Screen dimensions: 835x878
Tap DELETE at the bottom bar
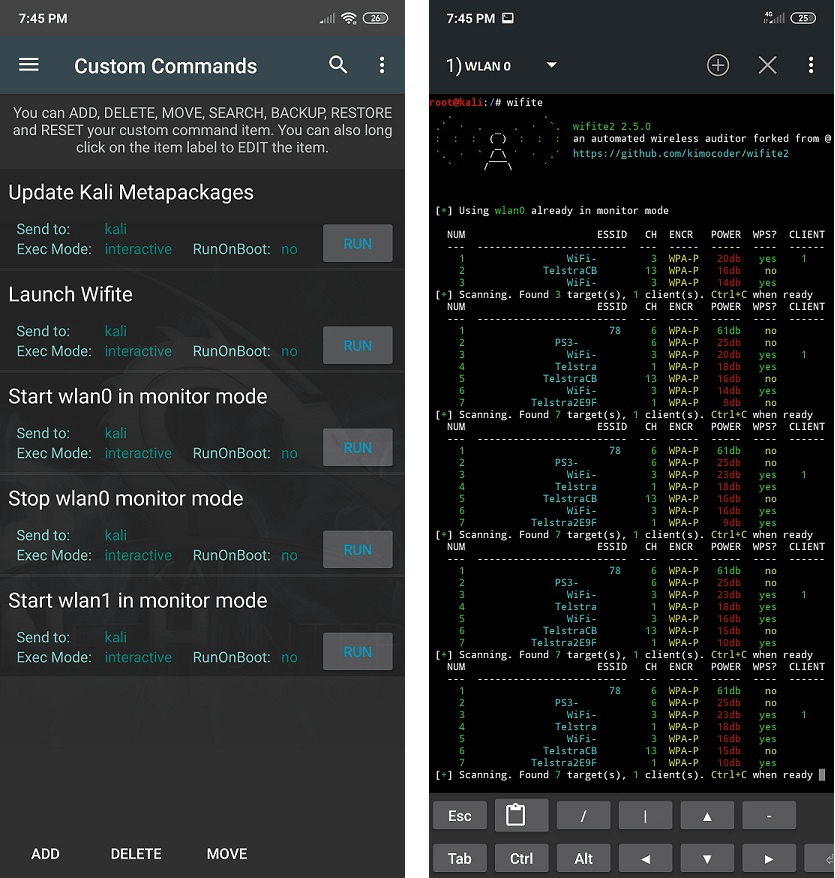[x=136, y=854]
